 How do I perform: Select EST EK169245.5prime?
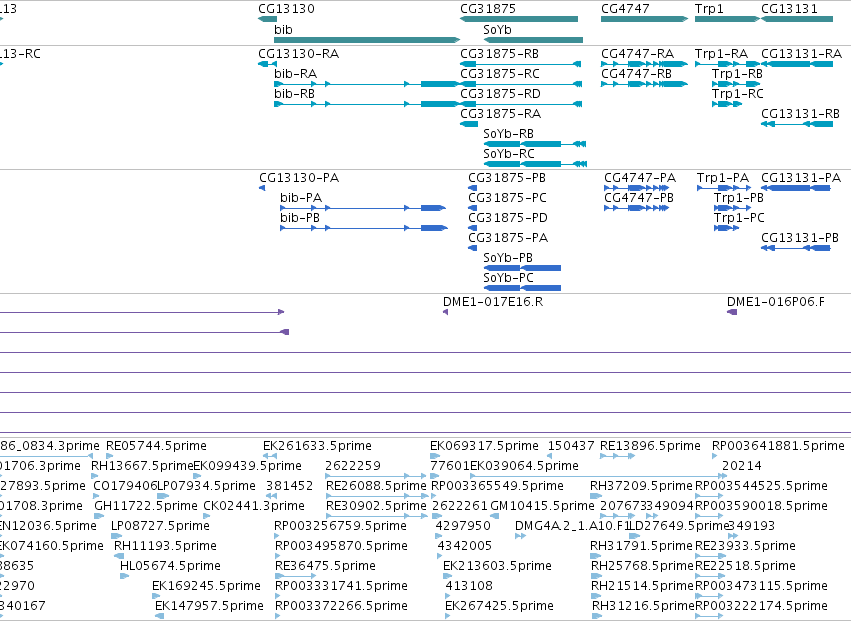click(156, 596)
